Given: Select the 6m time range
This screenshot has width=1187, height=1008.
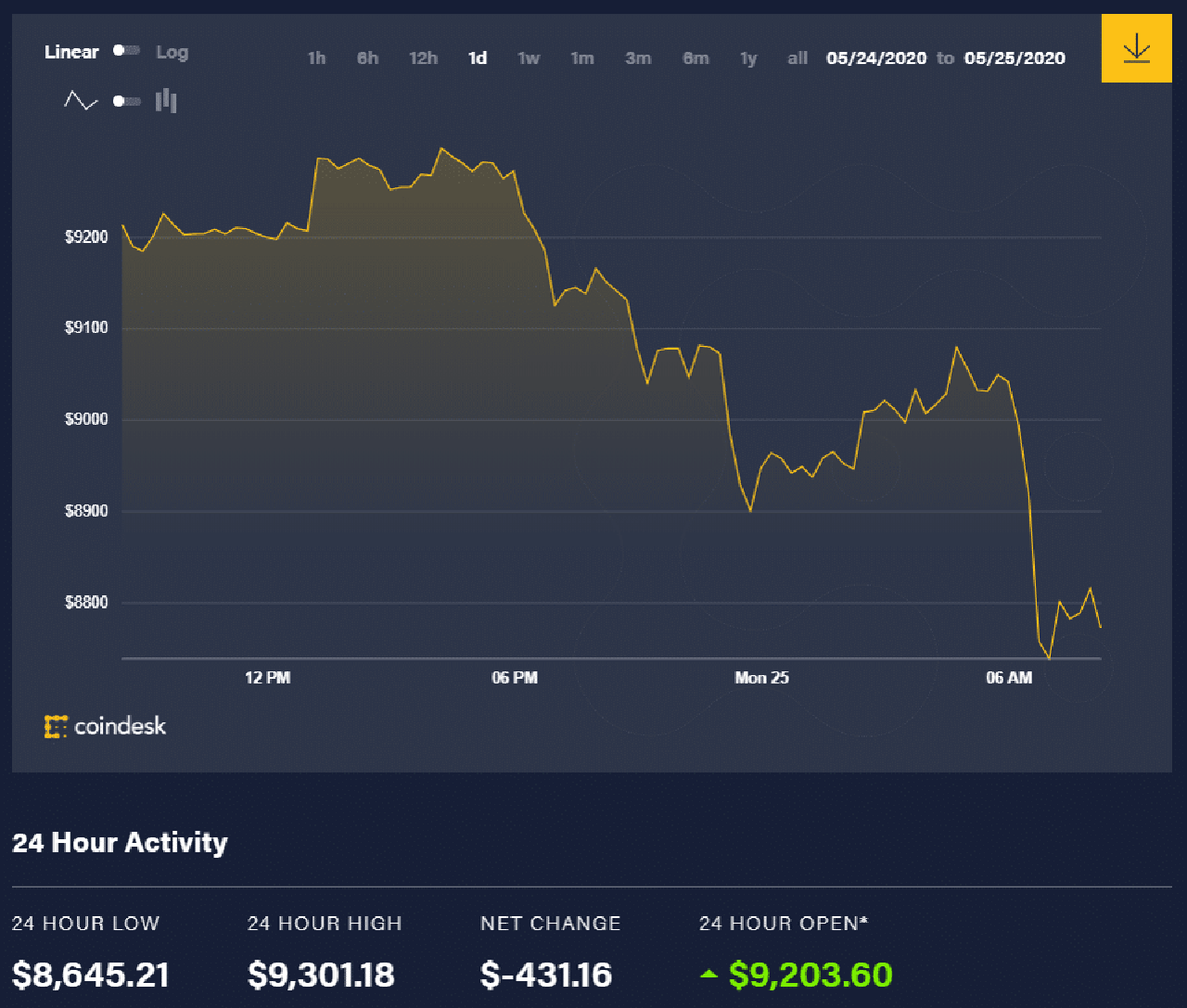Looking at the screenshot, I should tap(696, 58).
